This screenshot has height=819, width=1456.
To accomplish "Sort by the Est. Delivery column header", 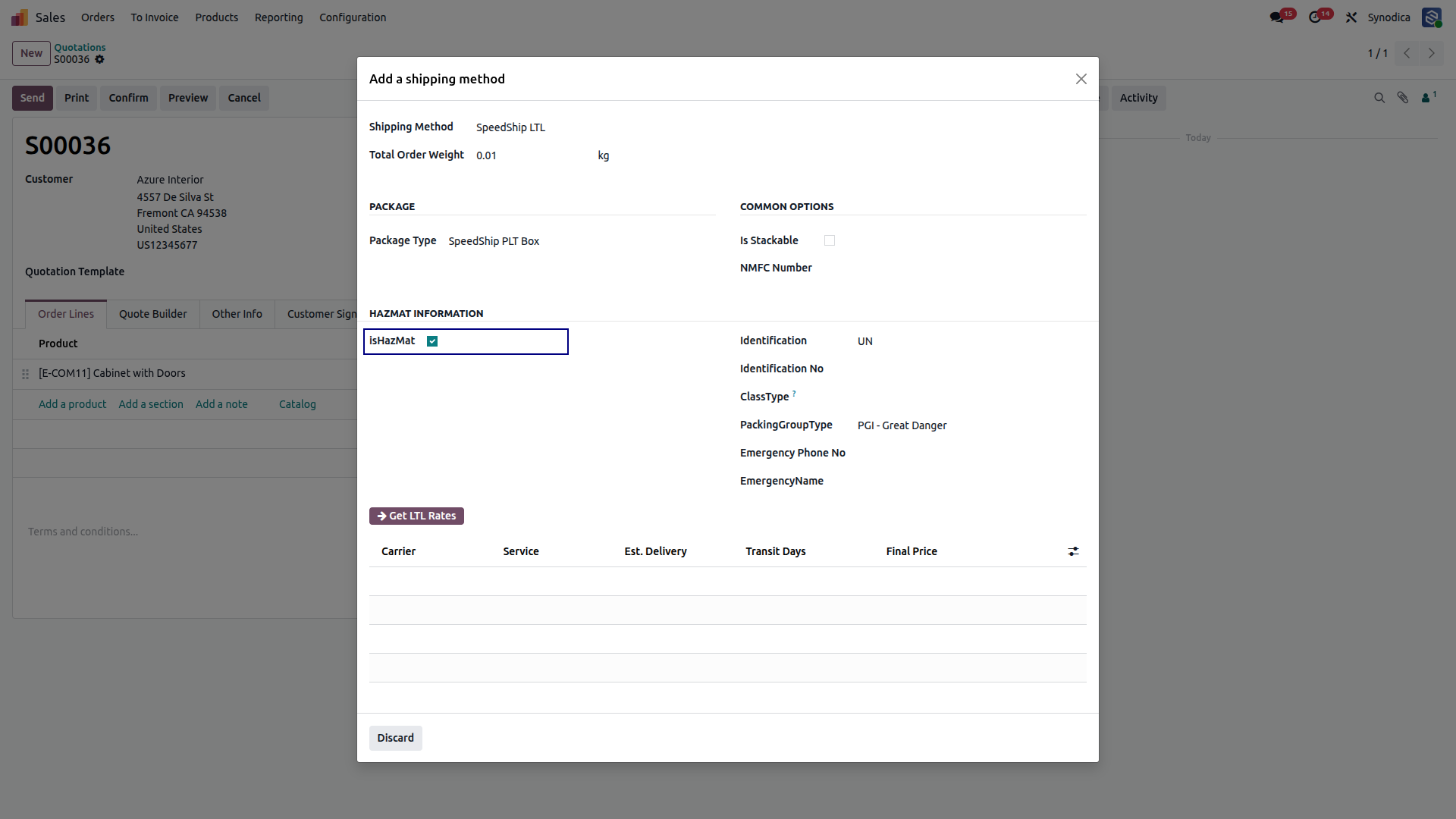I will (x=655, y=551).
